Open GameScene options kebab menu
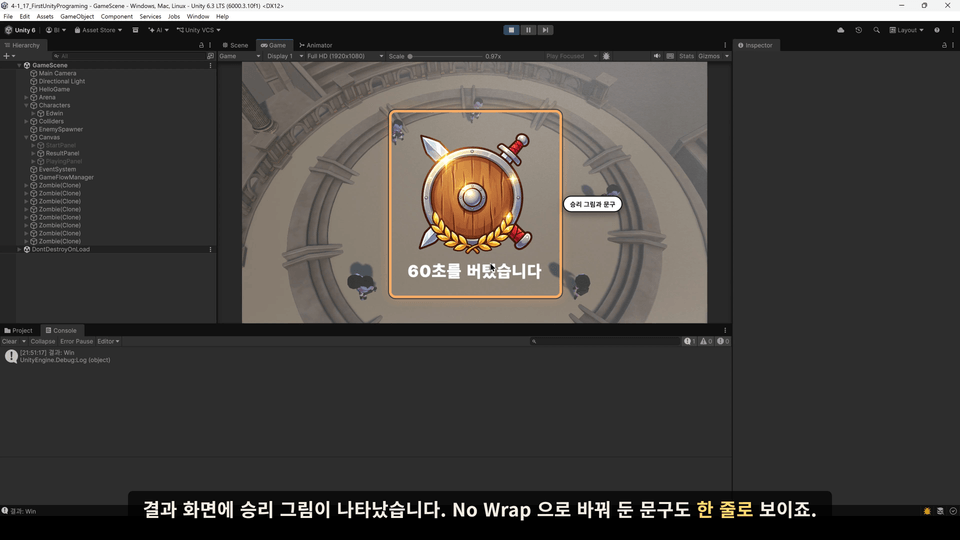This screenshot has width=960, height=540. click(x=211, y=65)
